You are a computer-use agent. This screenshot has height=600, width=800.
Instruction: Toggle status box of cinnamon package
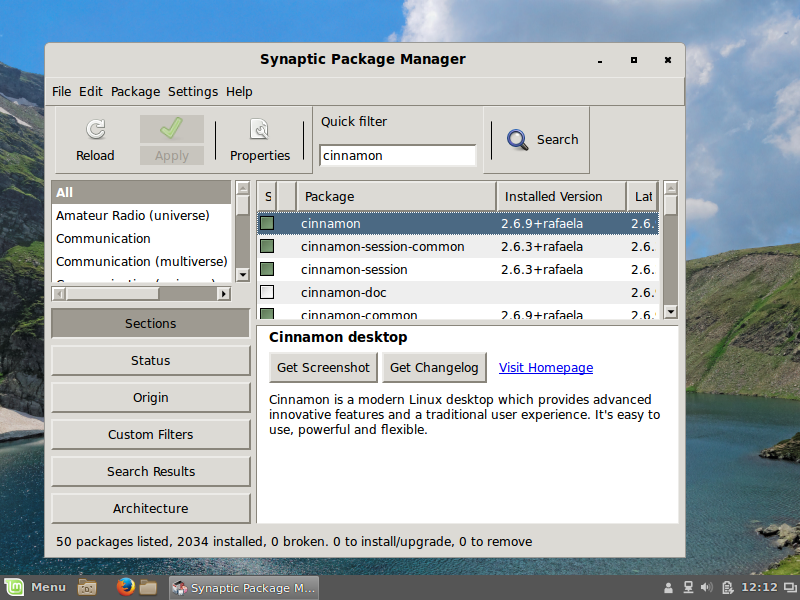tap(267, 223)
